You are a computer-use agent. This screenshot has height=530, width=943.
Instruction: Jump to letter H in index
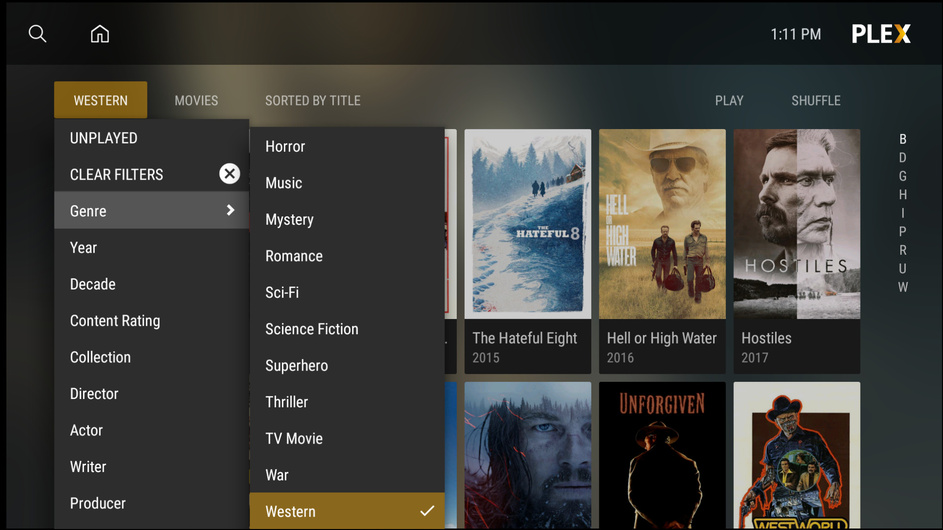point(903,194)
